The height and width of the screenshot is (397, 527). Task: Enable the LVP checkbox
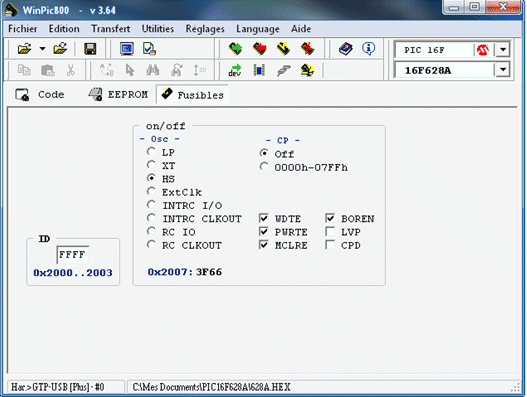click(x=330, y=232)
